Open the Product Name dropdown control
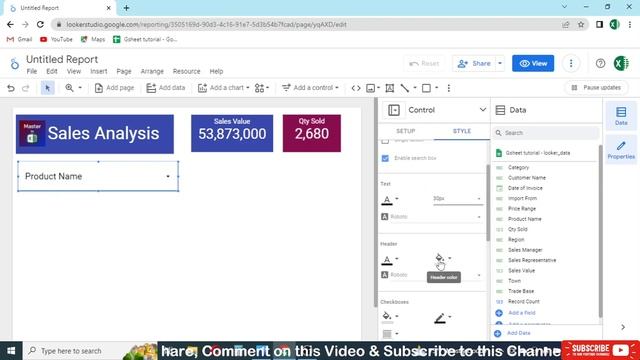 [x=98, y=176]
